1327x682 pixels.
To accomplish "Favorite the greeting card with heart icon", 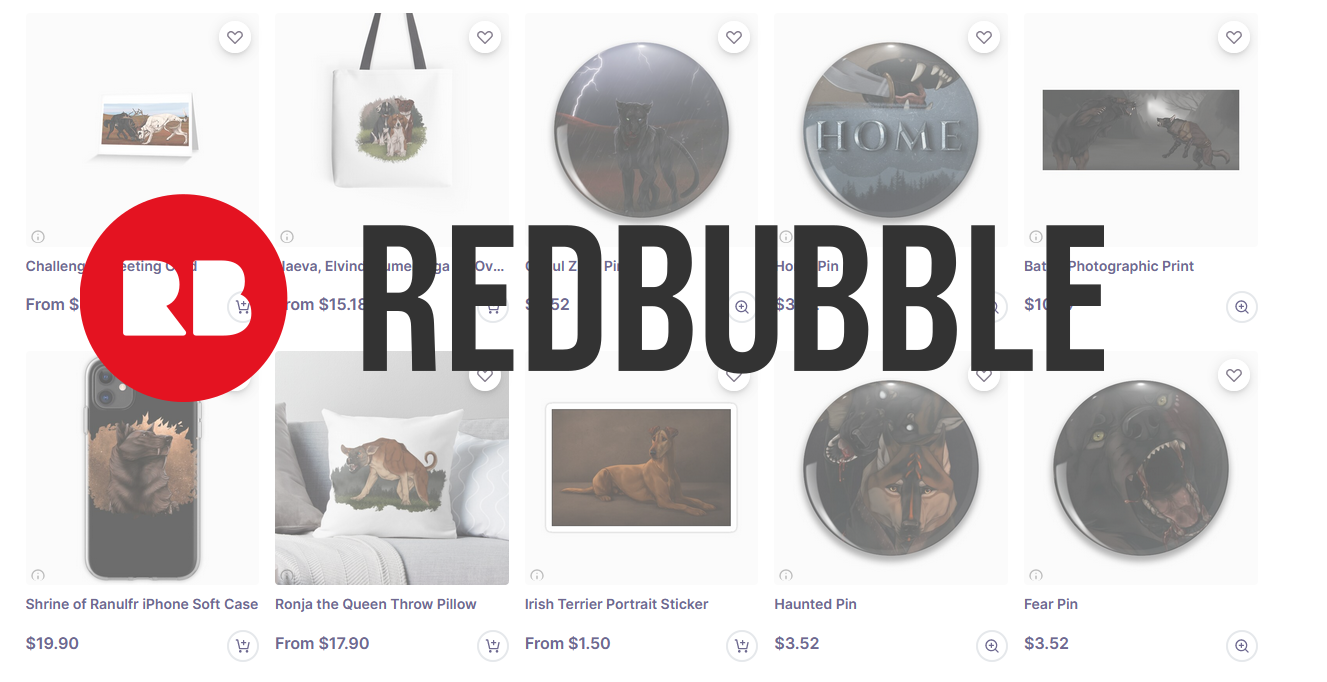I will click(235, 38).
